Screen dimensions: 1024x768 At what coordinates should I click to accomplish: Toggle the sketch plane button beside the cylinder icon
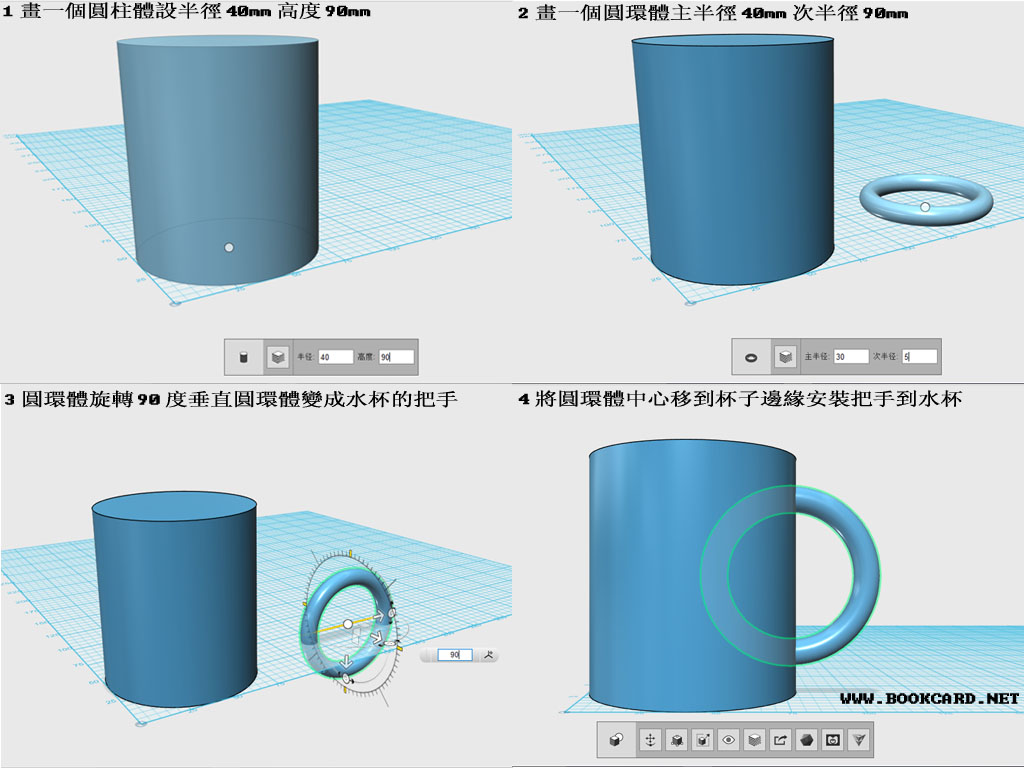[278, 357]
